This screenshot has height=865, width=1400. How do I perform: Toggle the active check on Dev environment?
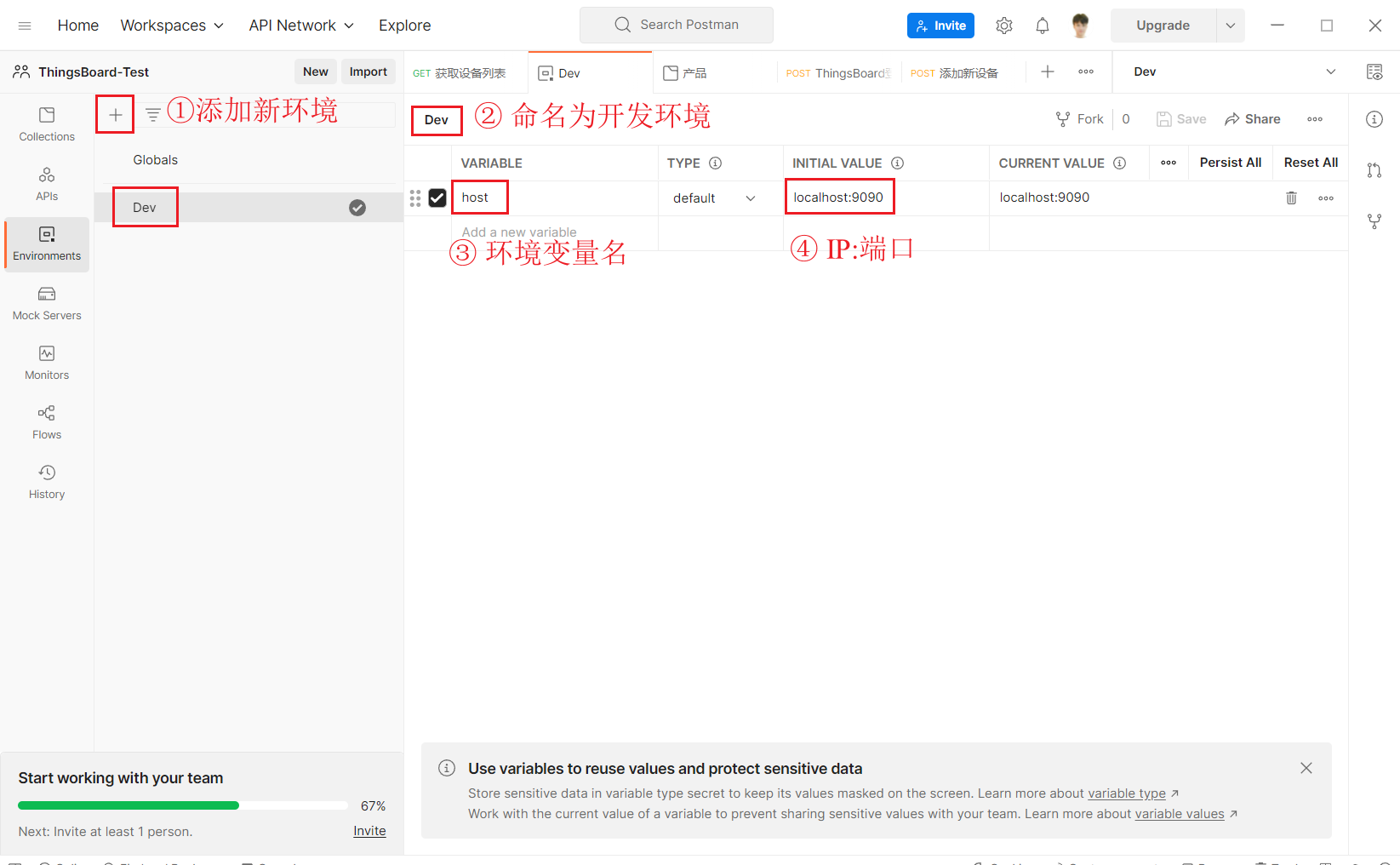(357, 208)
